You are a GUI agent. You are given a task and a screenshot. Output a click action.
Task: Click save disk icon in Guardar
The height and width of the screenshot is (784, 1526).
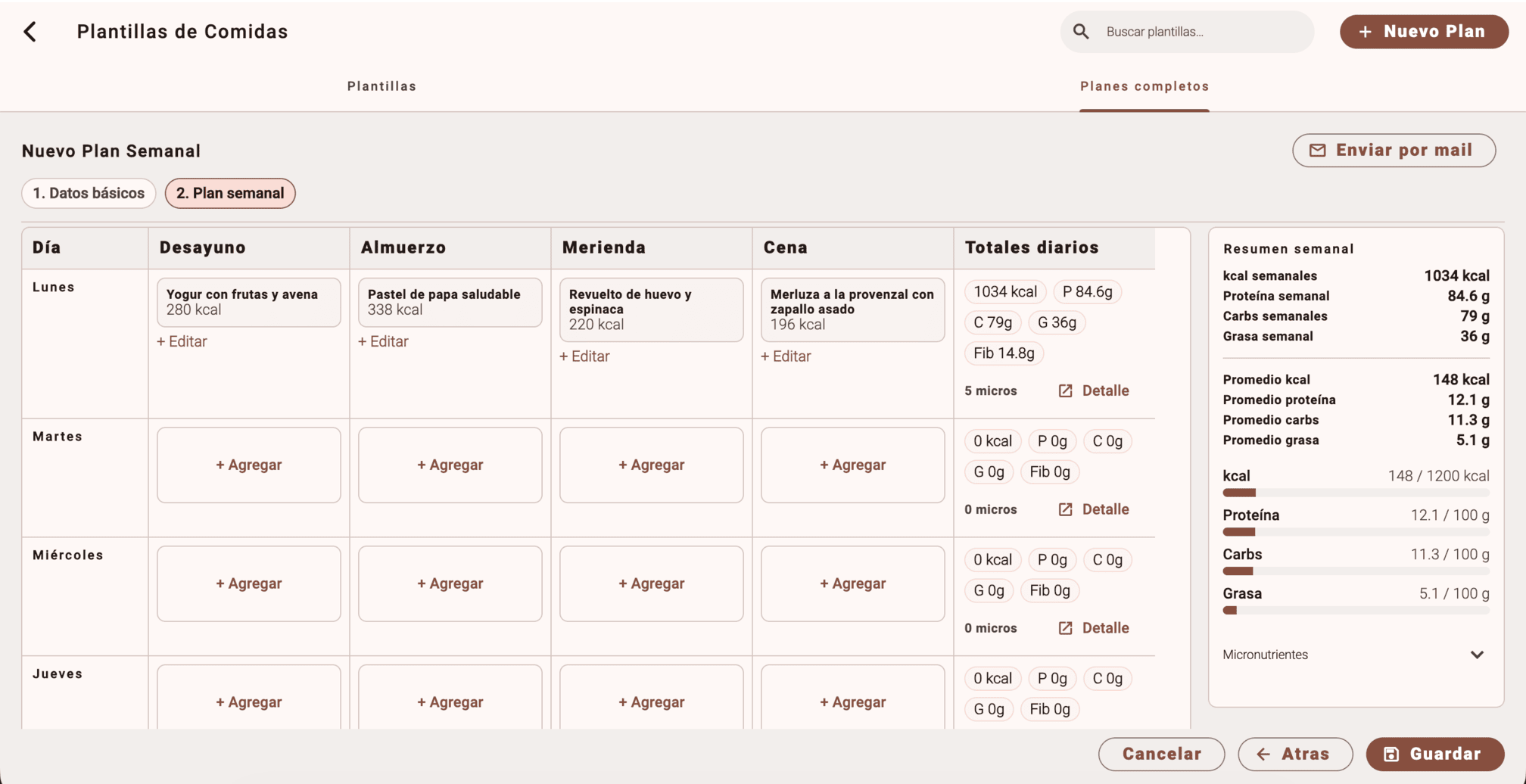1391,754
